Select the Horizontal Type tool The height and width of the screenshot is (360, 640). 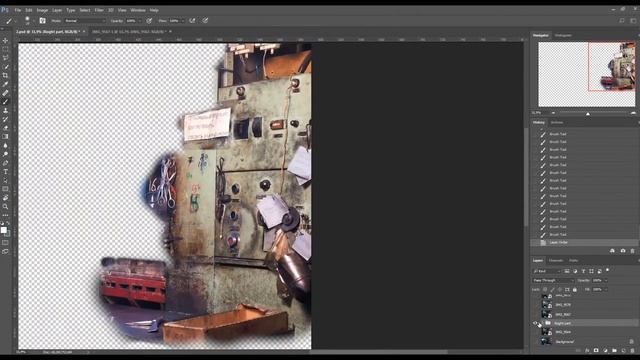click(5, 171)
